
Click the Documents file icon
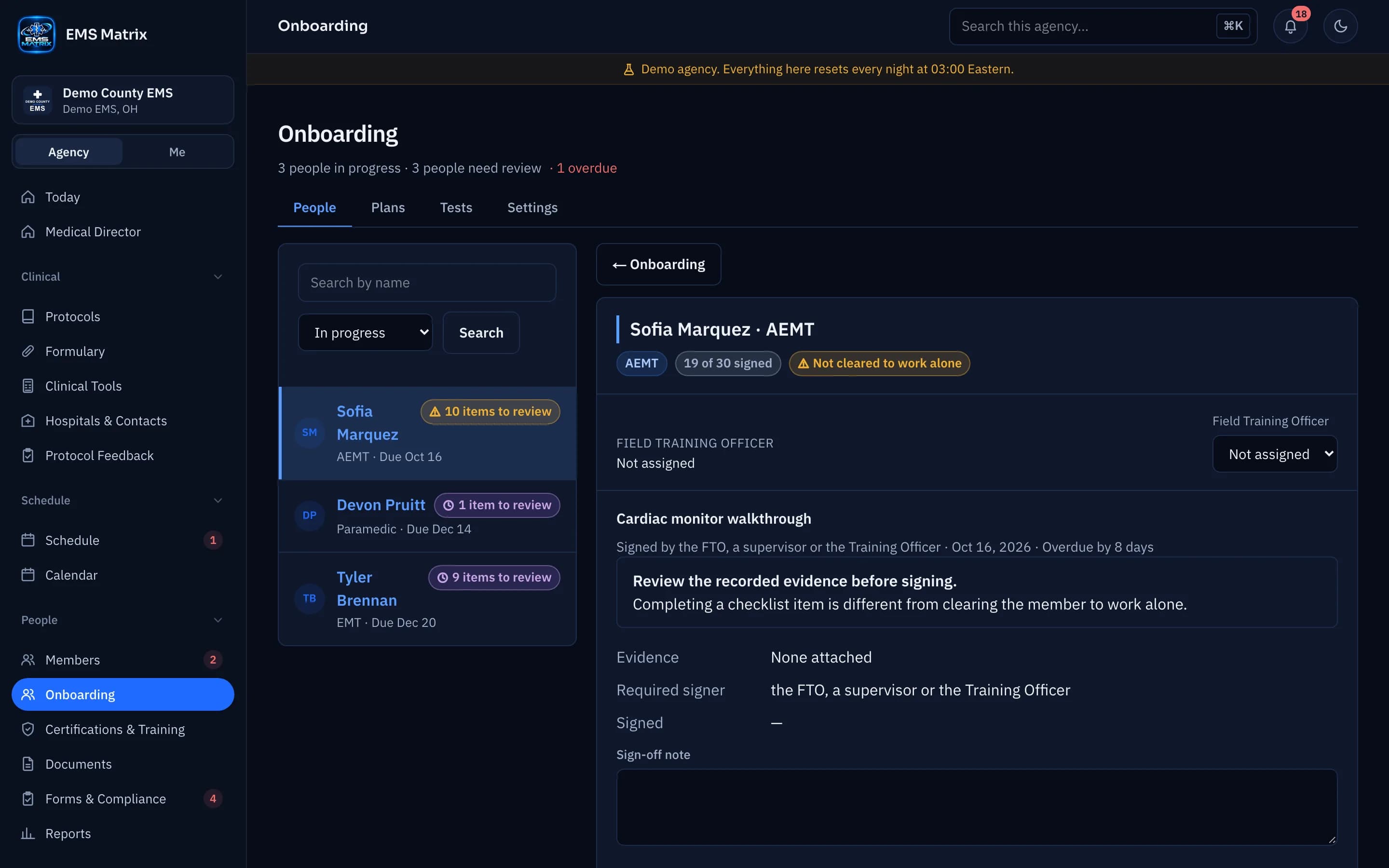(27, 764)
